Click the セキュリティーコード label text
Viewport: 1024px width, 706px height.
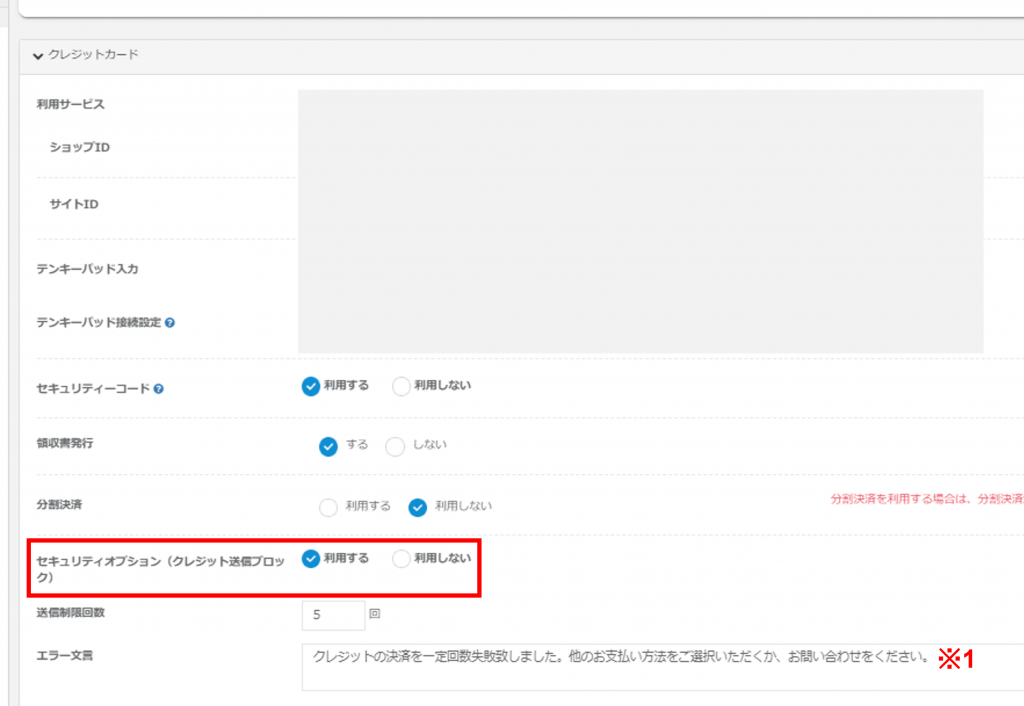[x=93, y=389]
